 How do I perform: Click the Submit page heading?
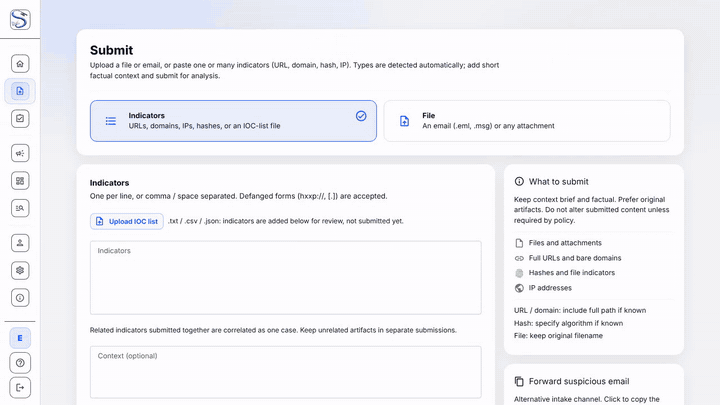(x=111, y=50)
